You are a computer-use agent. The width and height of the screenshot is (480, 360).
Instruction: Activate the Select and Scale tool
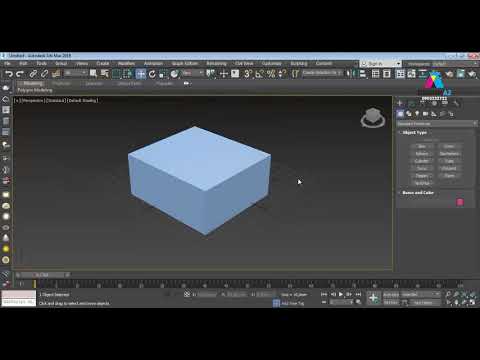[x=163, y=74]
